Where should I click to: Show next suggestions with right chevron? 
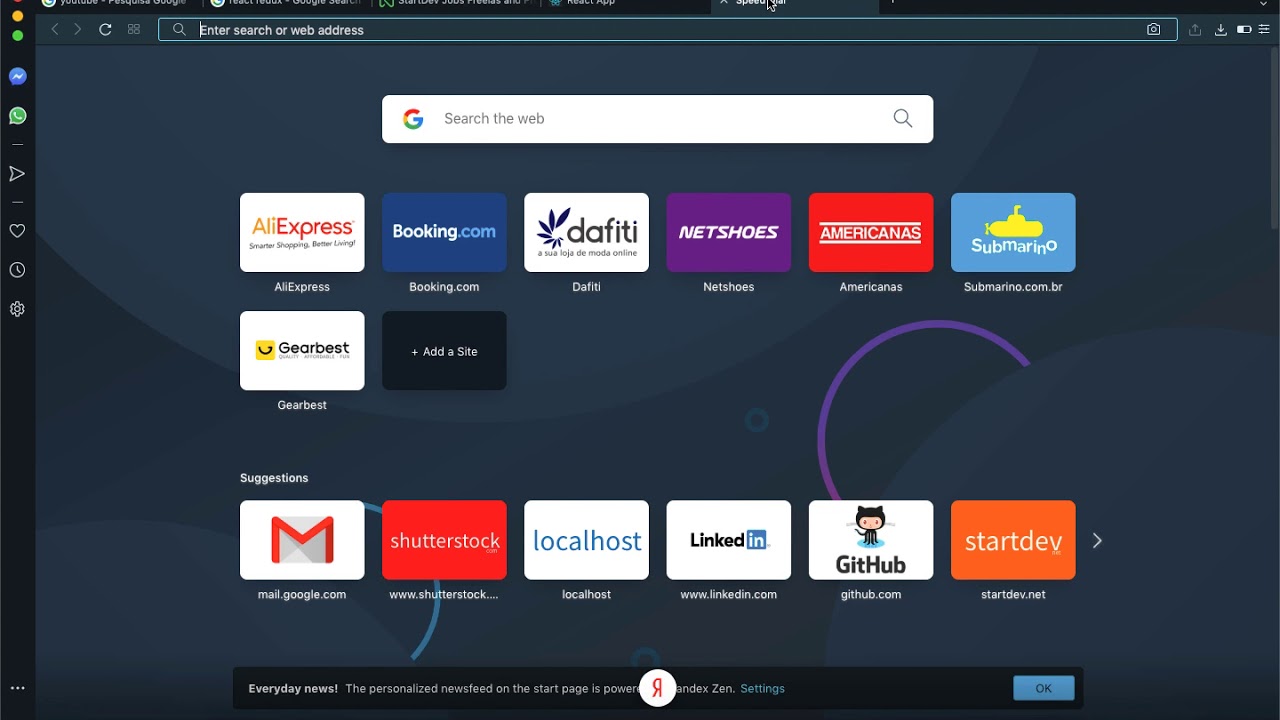pyautogui.click(x=1097, y=541)
